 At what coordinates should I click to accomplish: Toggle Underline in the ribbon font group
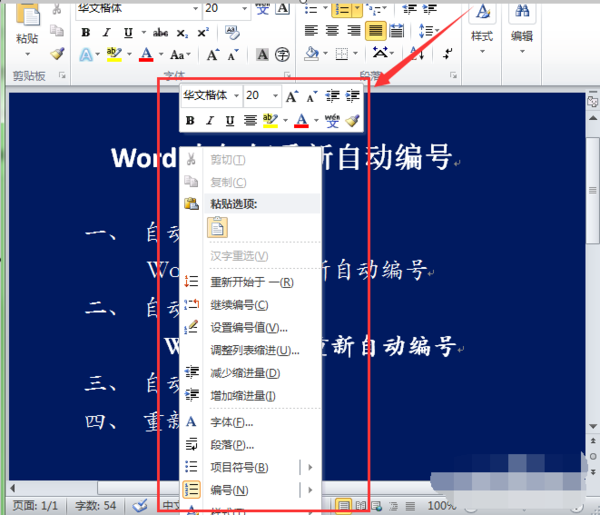(128, 33)
